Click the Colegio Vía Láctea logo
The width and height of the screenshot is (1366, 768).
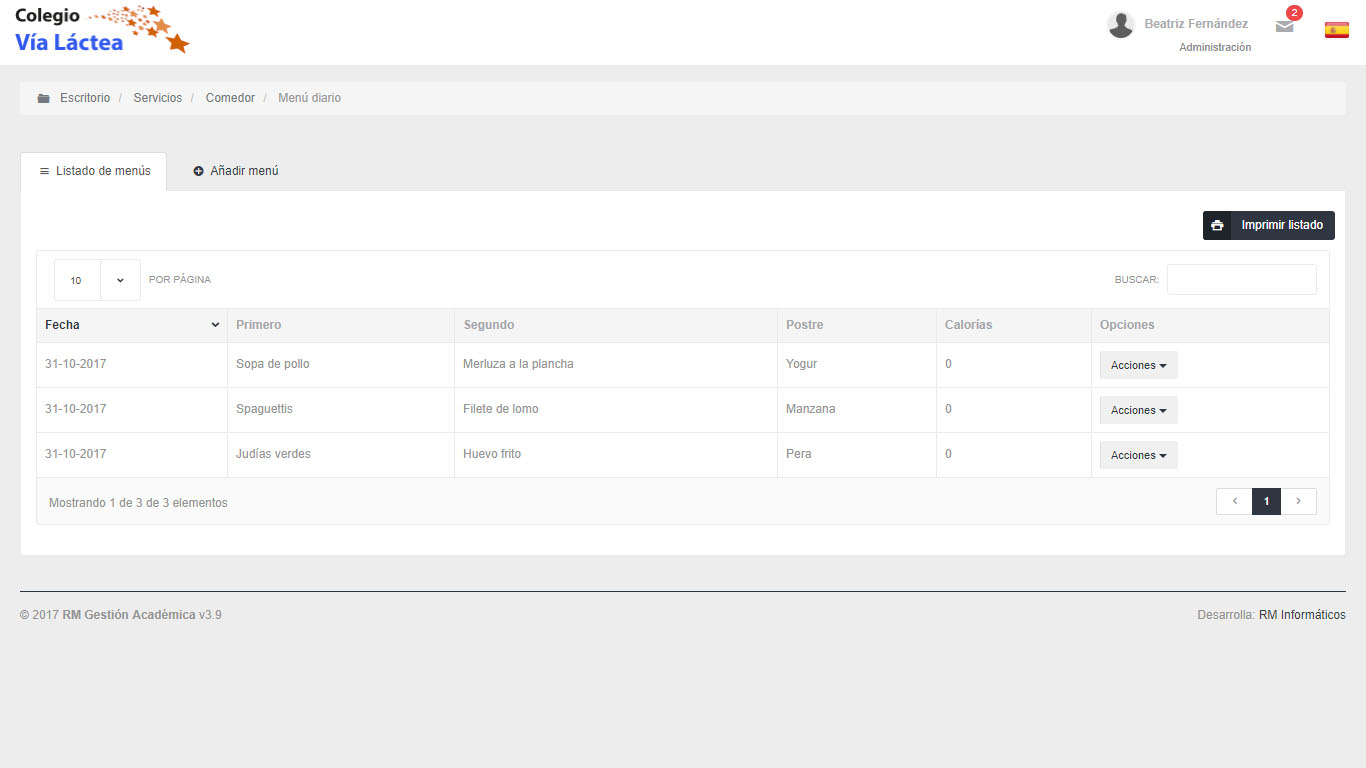pyautogui.click(x=102, y=30)
